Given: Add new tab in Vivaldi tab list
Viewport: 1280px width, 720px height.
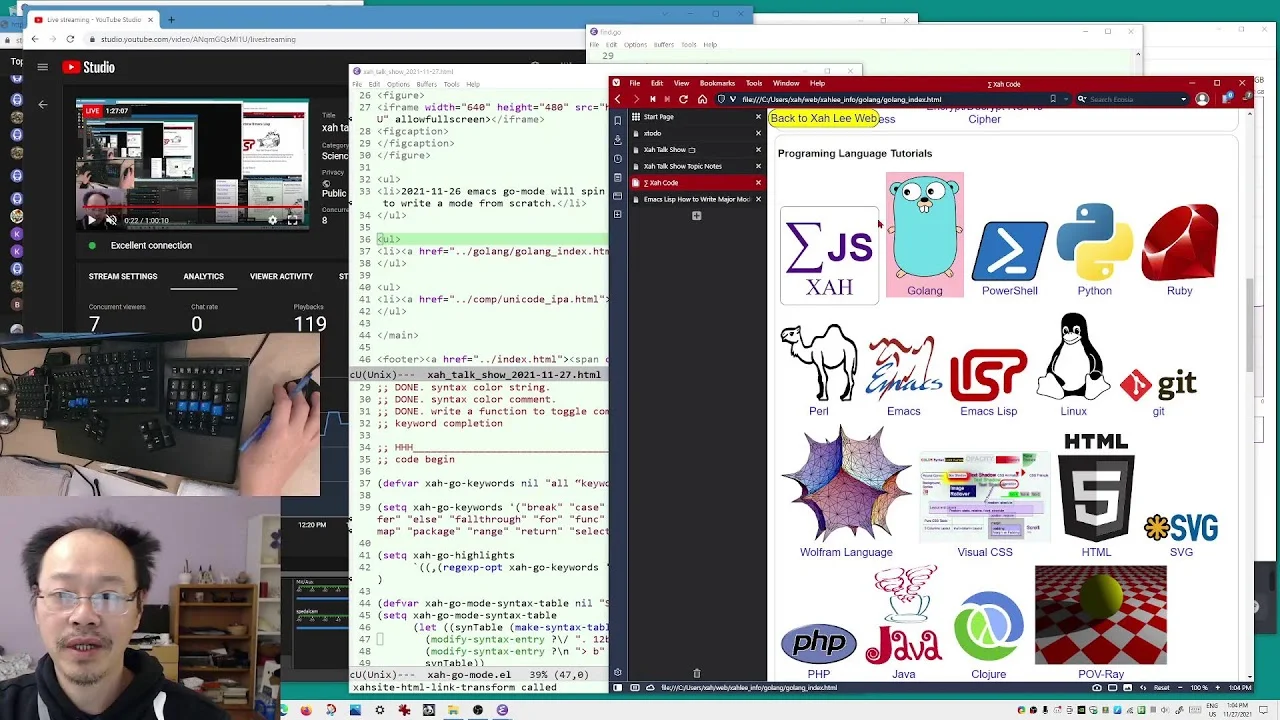Looking at the screenshot, I should 697,216.
